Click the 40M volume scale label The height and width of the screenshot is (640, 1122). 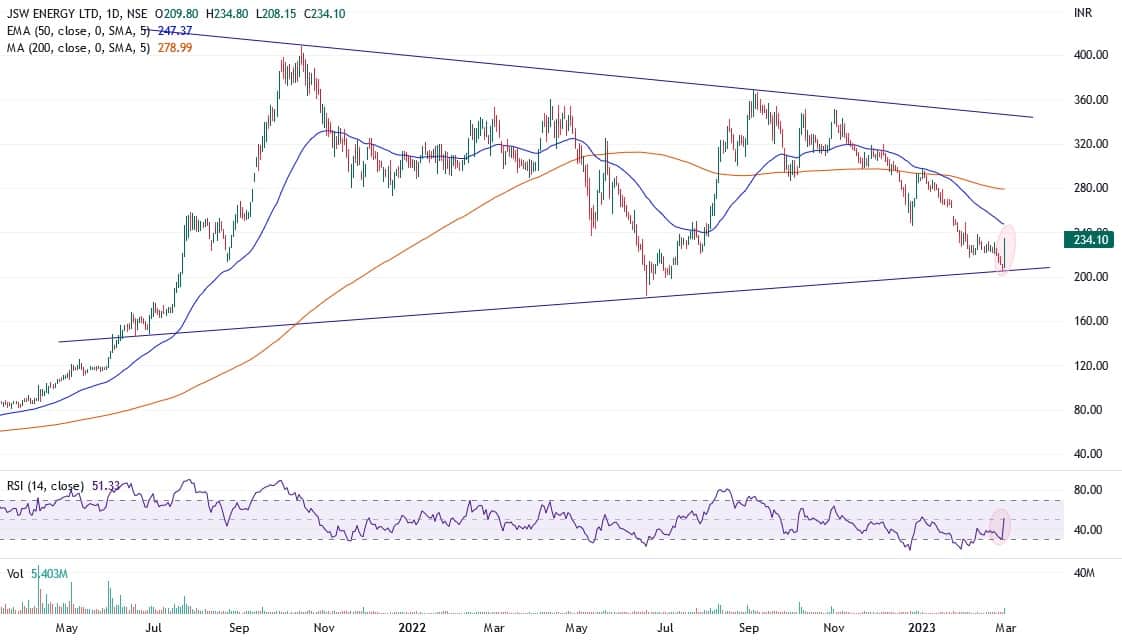coord(1086,574)
